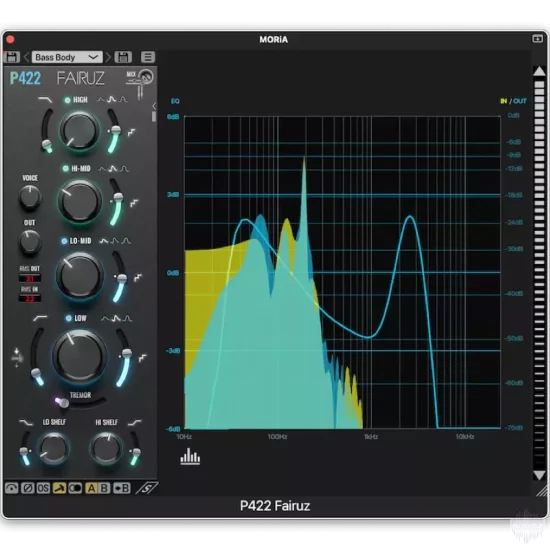Click the LOW band gain slider handle
550x550 pixels.
(x=127, y=353)
